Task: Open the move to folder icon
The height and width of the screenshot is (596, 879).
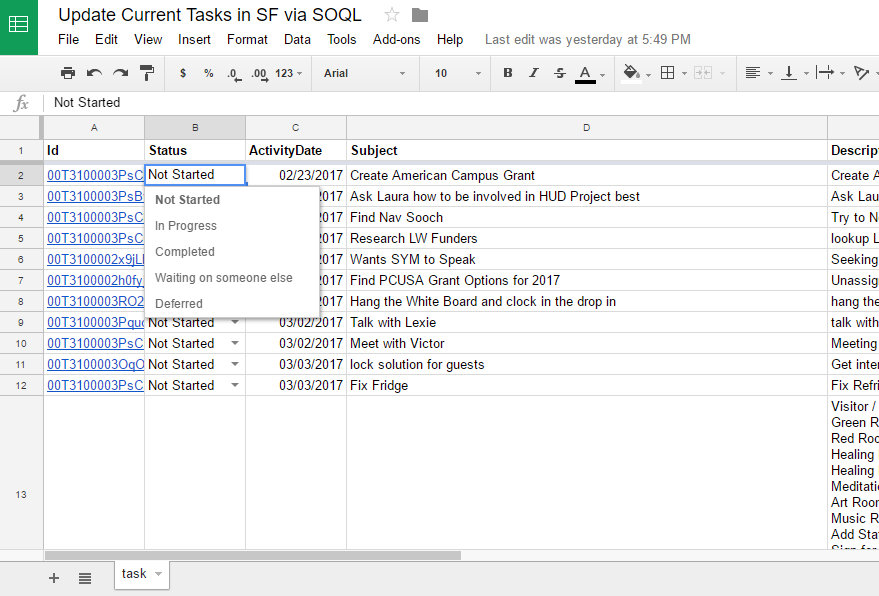Action: pyautogui.click(x=420, y=15)
